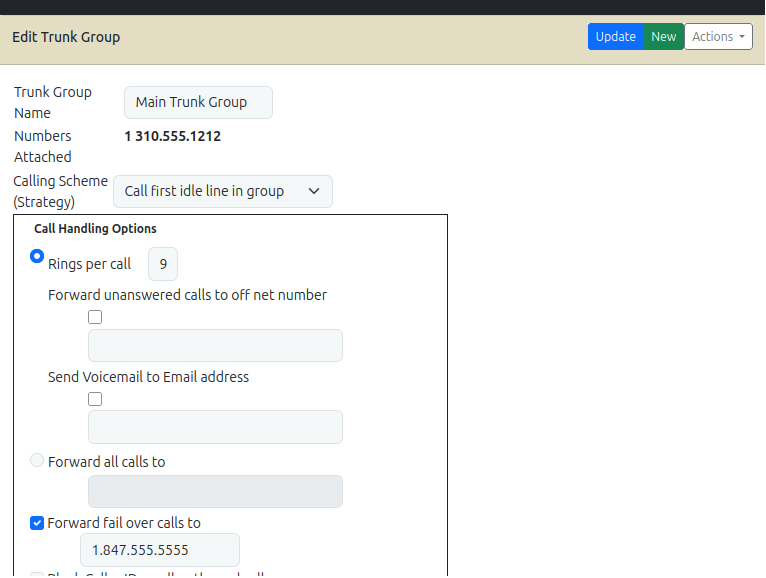This screenshot has width=766, height=578.
Task: Click the Call Handling Options heading
Action: [95, 229]
